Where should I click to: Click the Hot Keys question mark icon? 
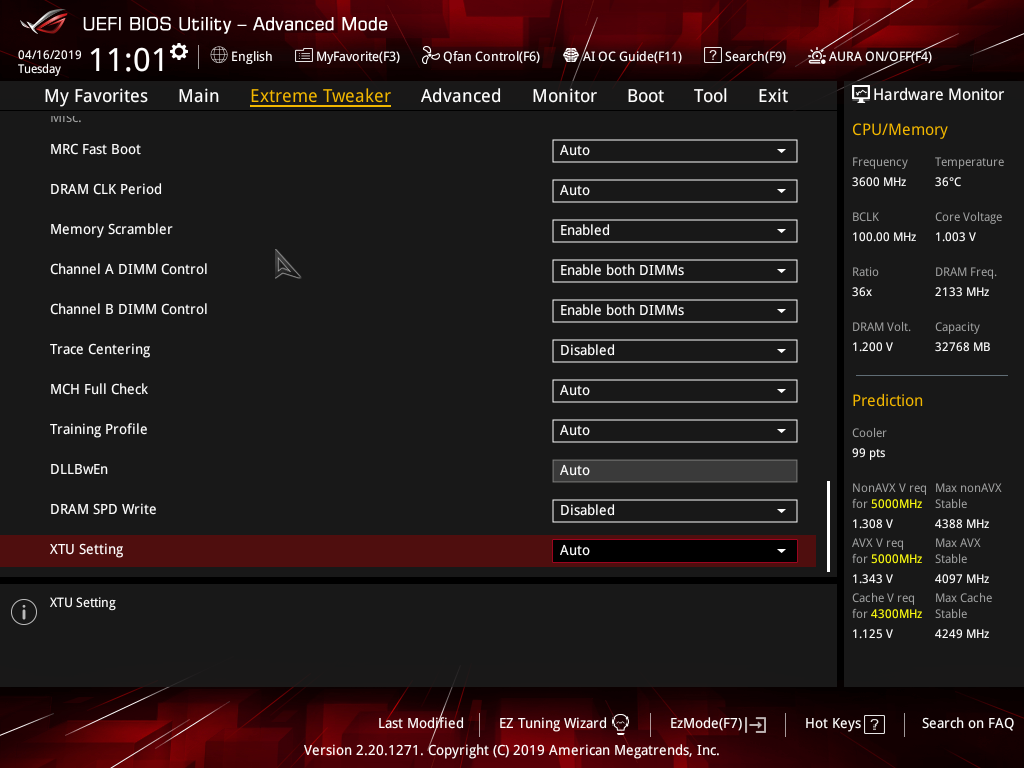(x=874, y=724)
